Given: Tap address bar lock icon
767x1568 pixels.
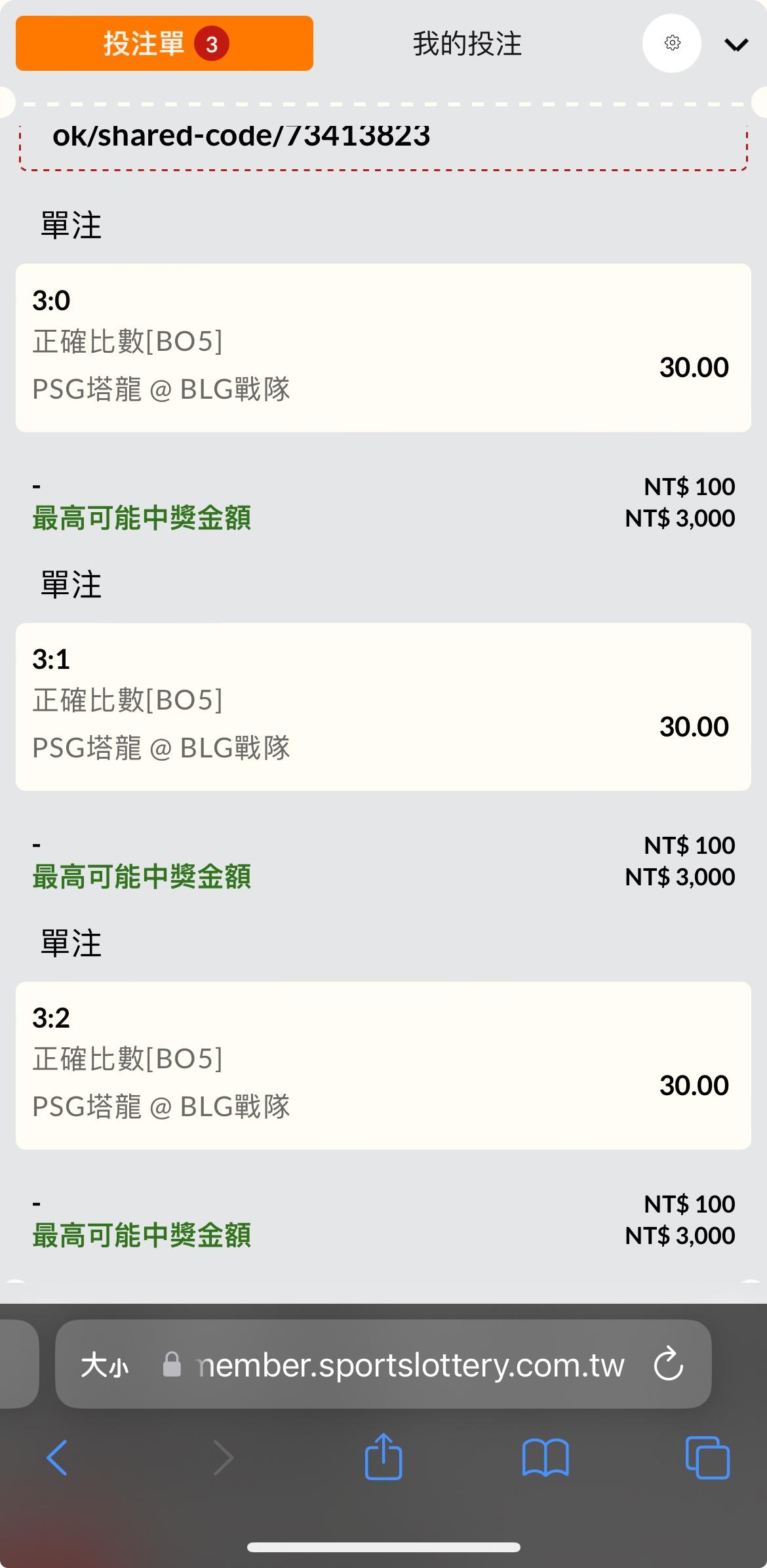Looking at the screenshot, I should 172,1365.
